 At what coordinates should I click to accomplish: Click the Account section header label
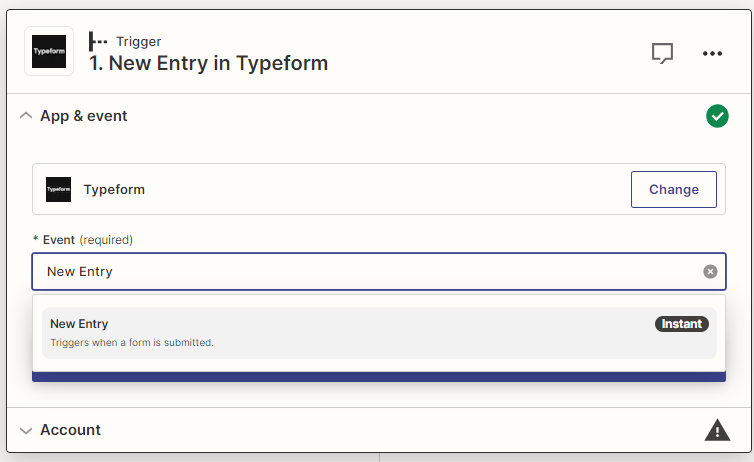coord(70,430)
